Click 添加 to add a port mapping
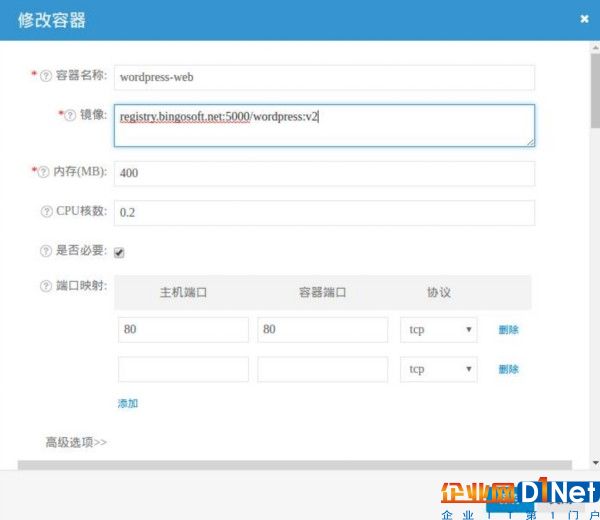This screenshot has width=600, height=520. point(128,403)
